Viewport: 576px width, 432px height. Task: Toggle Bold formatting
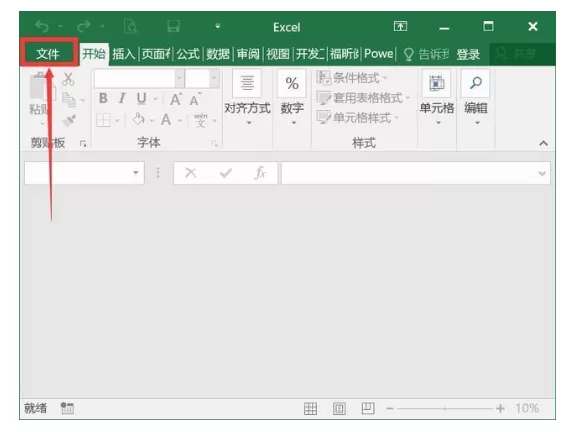(103, 98)
